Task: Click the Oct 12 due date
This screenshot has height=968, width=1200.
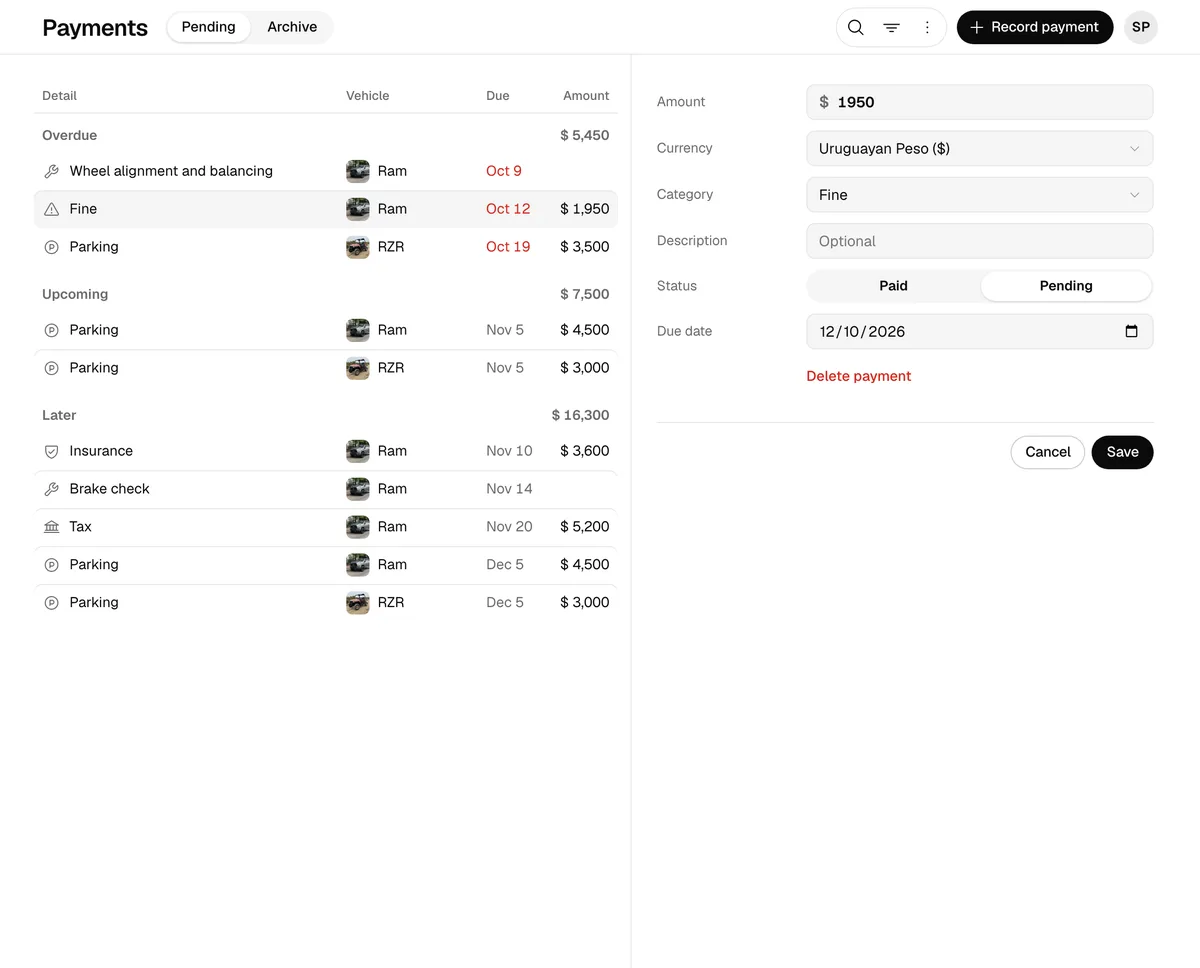Action: [x=508, y=209]
